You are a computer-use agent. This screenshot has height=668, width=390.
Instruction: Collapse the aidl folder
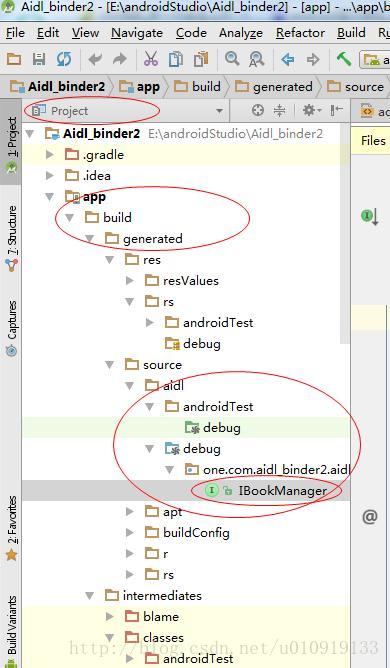pyautogui.click(x=130, y=386)
